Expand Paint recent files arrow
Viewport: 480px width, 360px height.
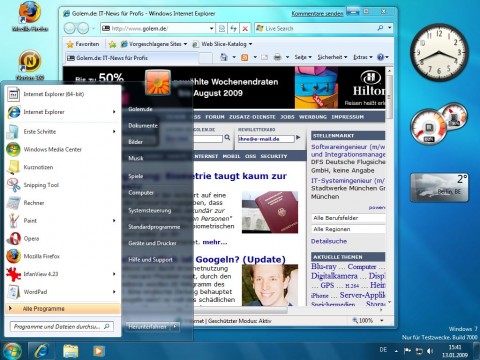click(x=114, y=221)
